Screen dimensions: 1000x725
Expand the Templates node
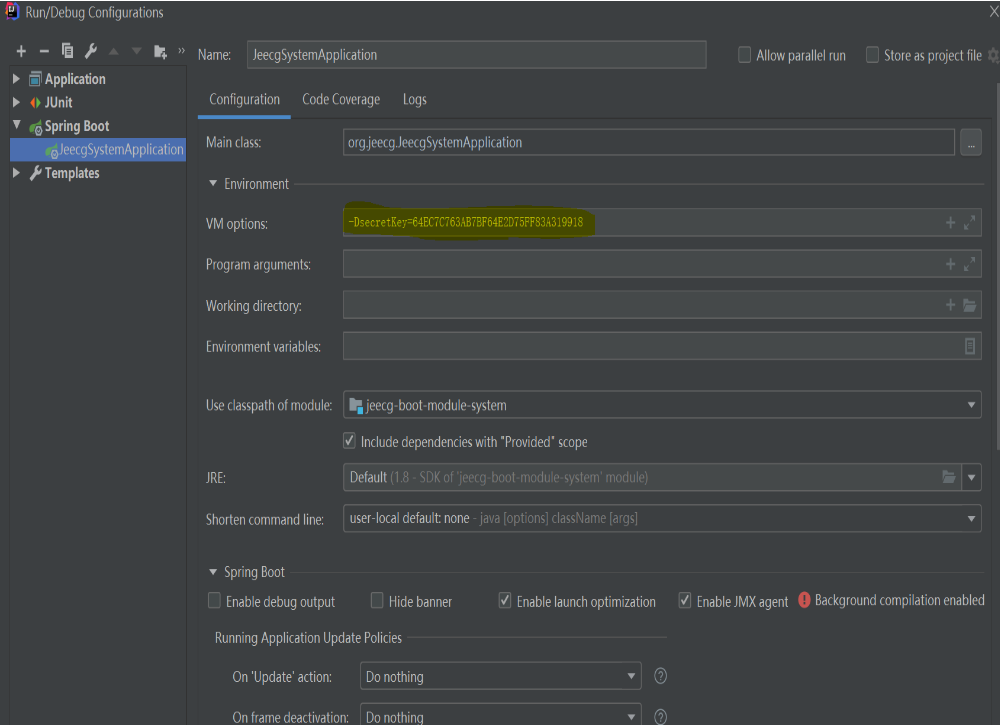(17, 172)
